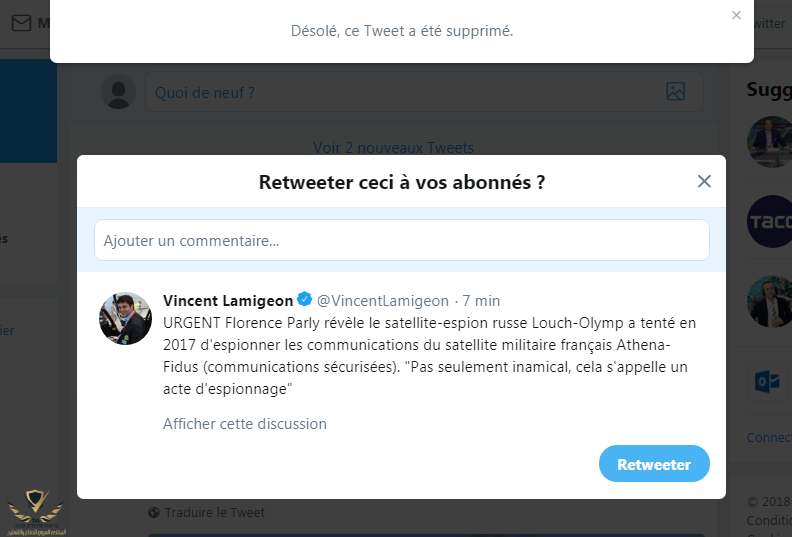Viewport: 792px width, 537px height.
Task: Dismiss the deleted Tweet notification banner
Action: pos(736,16)
